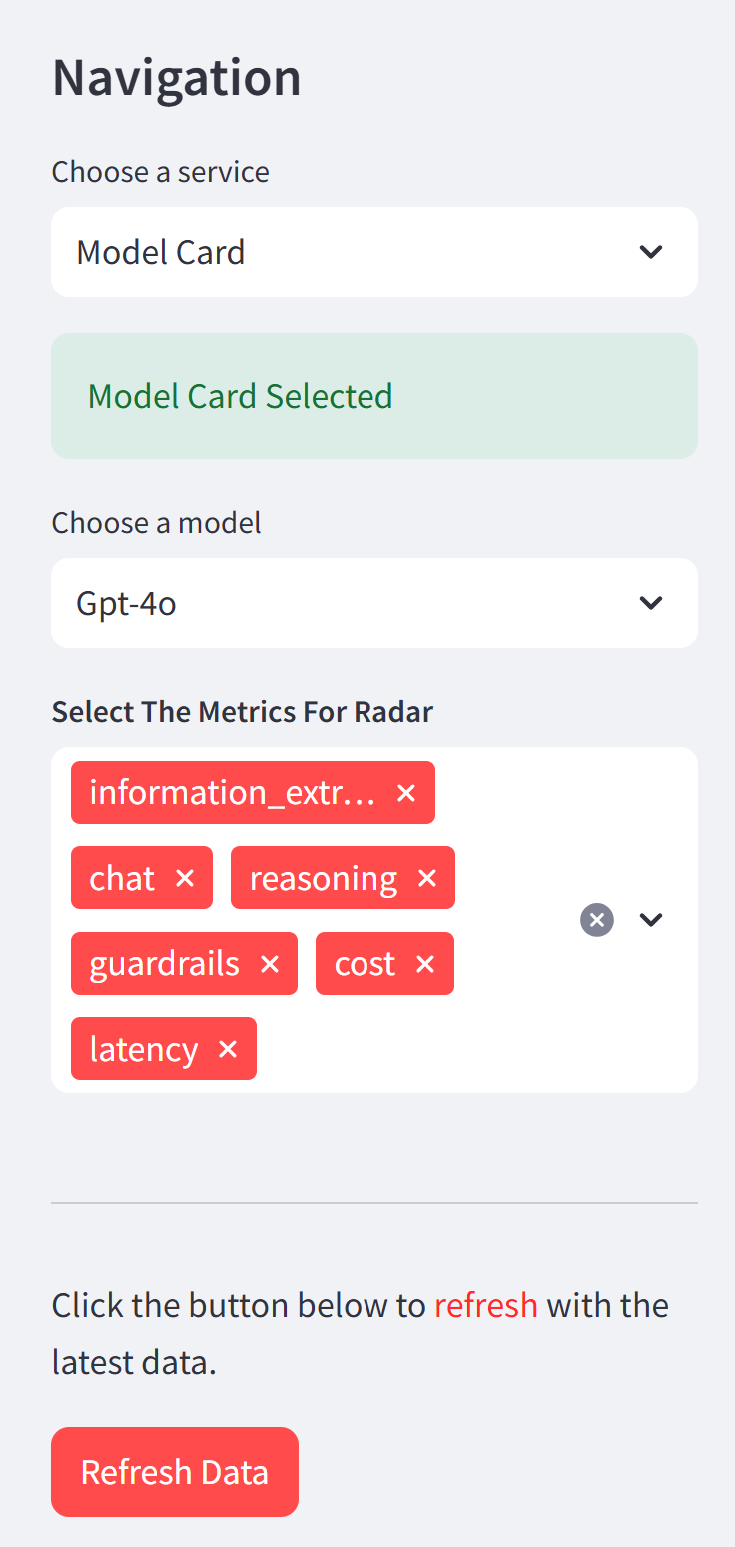The height and width of the screenshot is (1547, 735).
Task: Remove the latency metric tag
Action: coord(228,1048)
